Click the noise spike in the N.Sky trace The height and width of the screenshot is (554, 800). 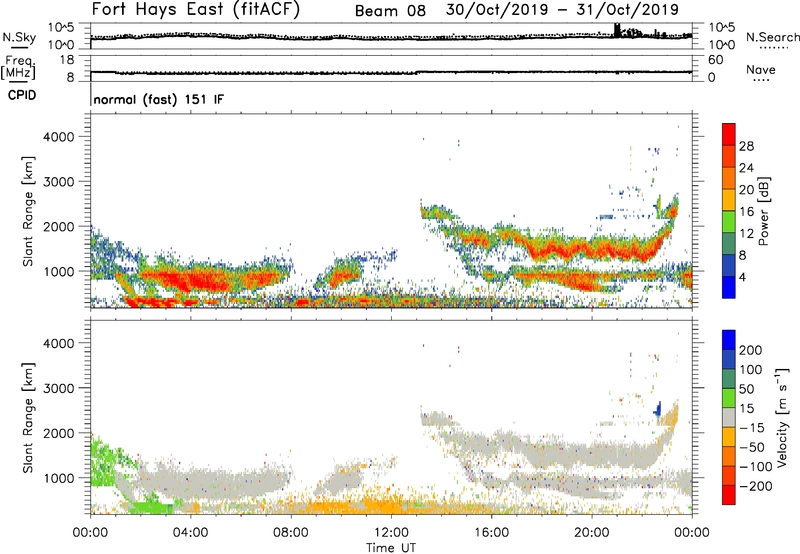(617, 30)
